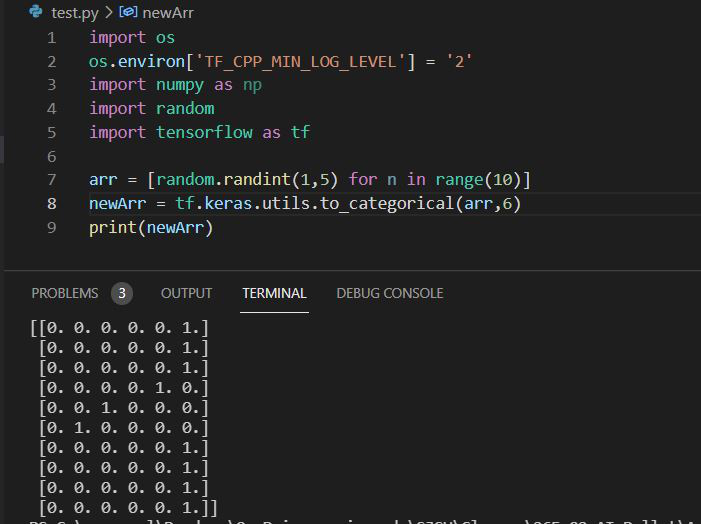Show the DEBUG CONSOLE tab
Viewport: 701px width, 524px height.
point(389,293)
